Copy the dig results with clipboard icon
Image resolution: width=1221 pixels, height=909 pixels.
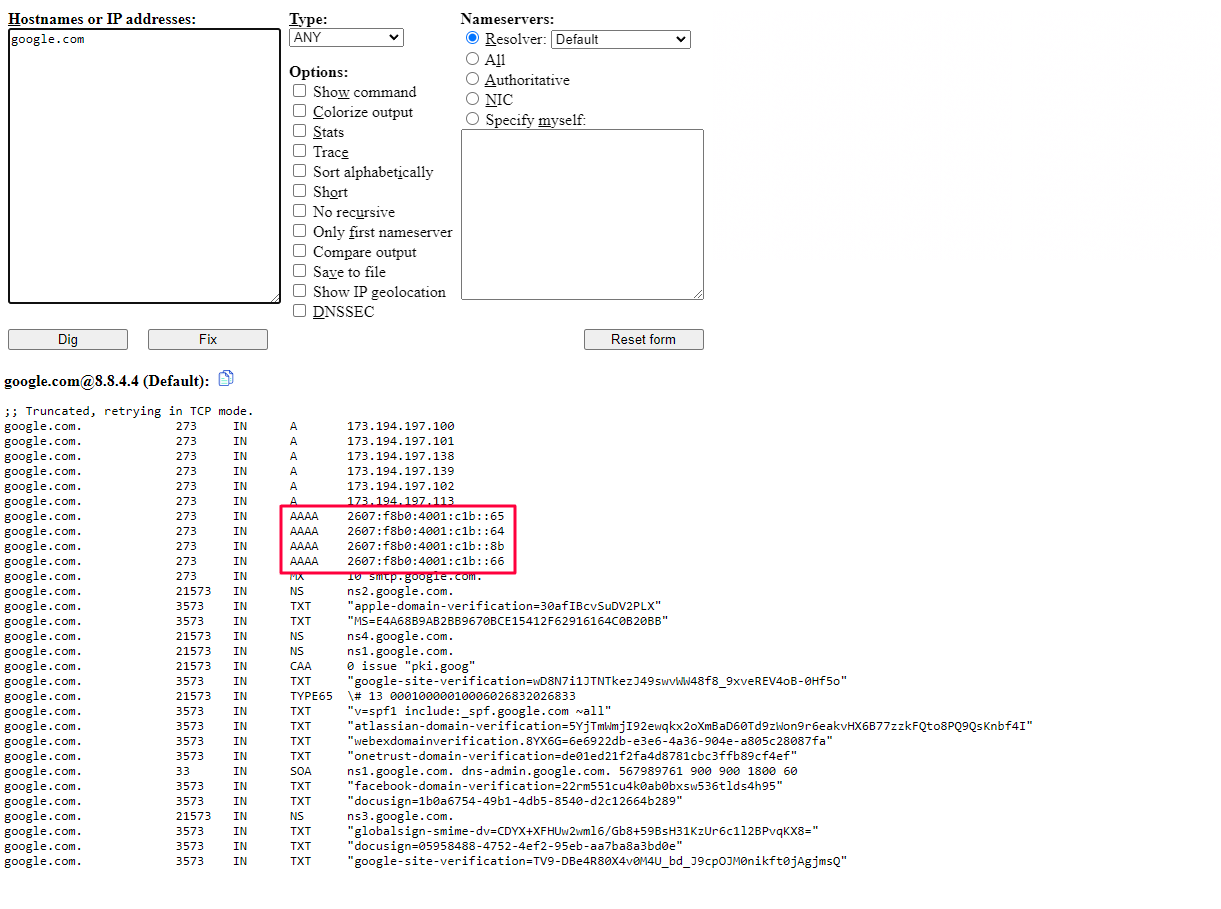[x=226, y=378]
